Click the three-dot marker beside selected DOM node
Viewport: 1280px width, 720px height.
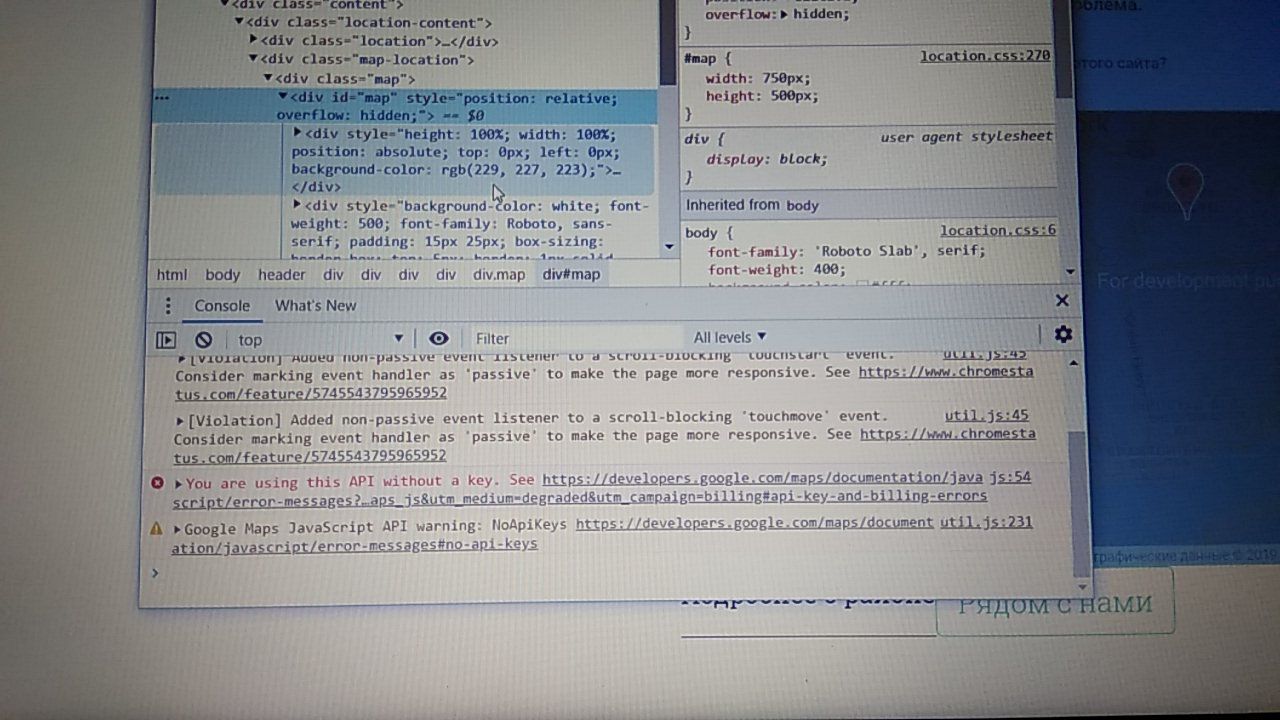[x=162, y=98]
